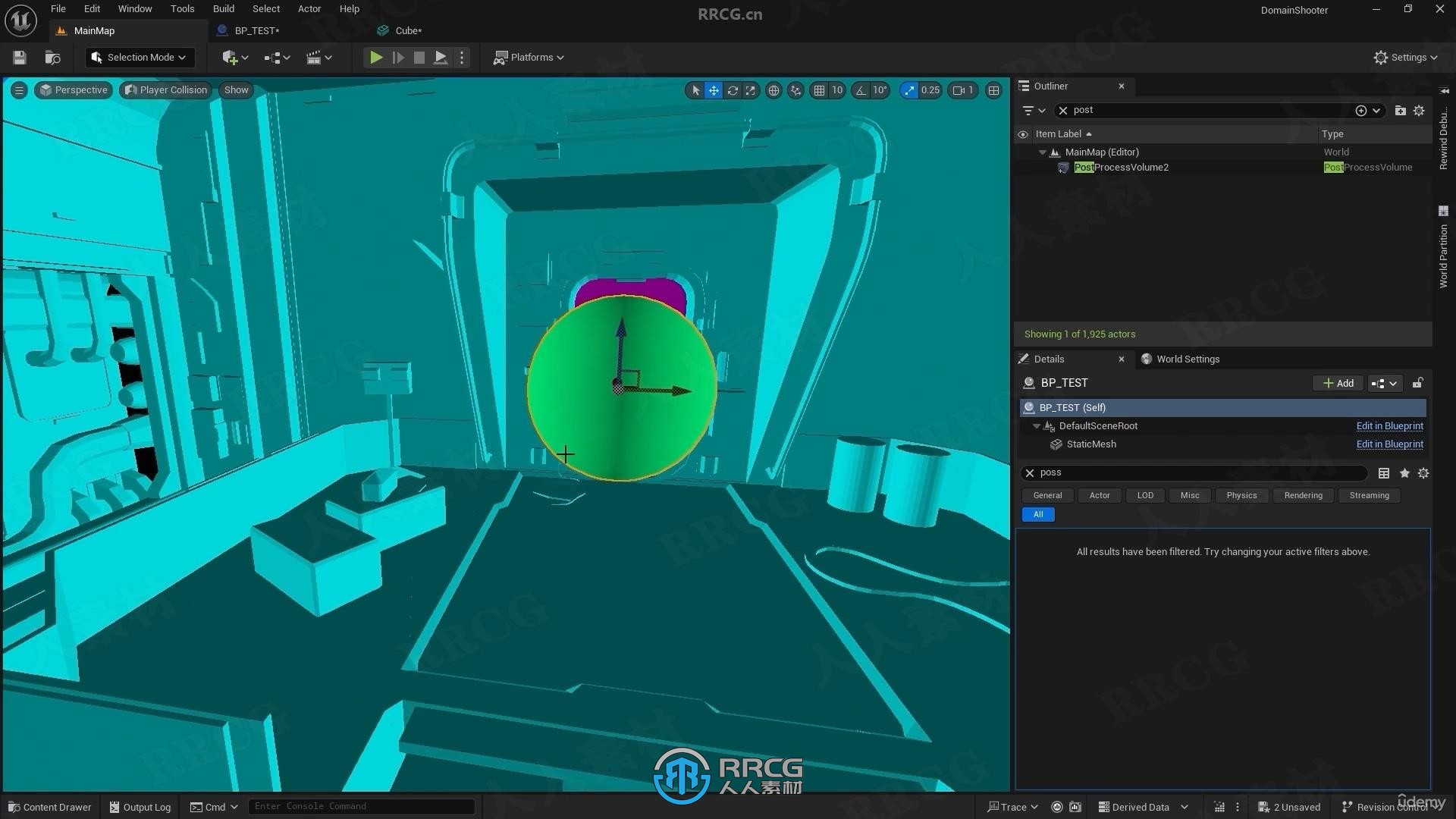Viewport: 1456px width, 819px height.
Task: Open play mode options three-dot menu
Action: tap(462, 58)
